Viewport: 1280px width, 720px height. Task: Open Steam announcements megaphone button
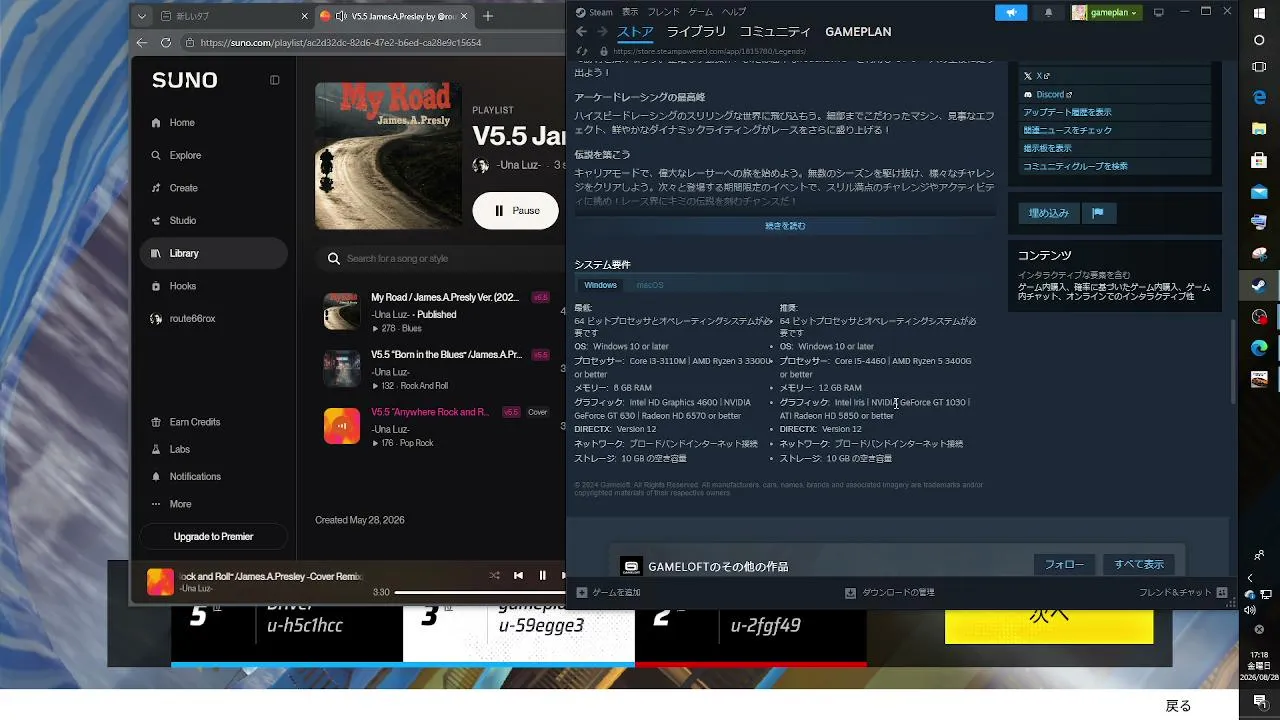point(1011,12)
